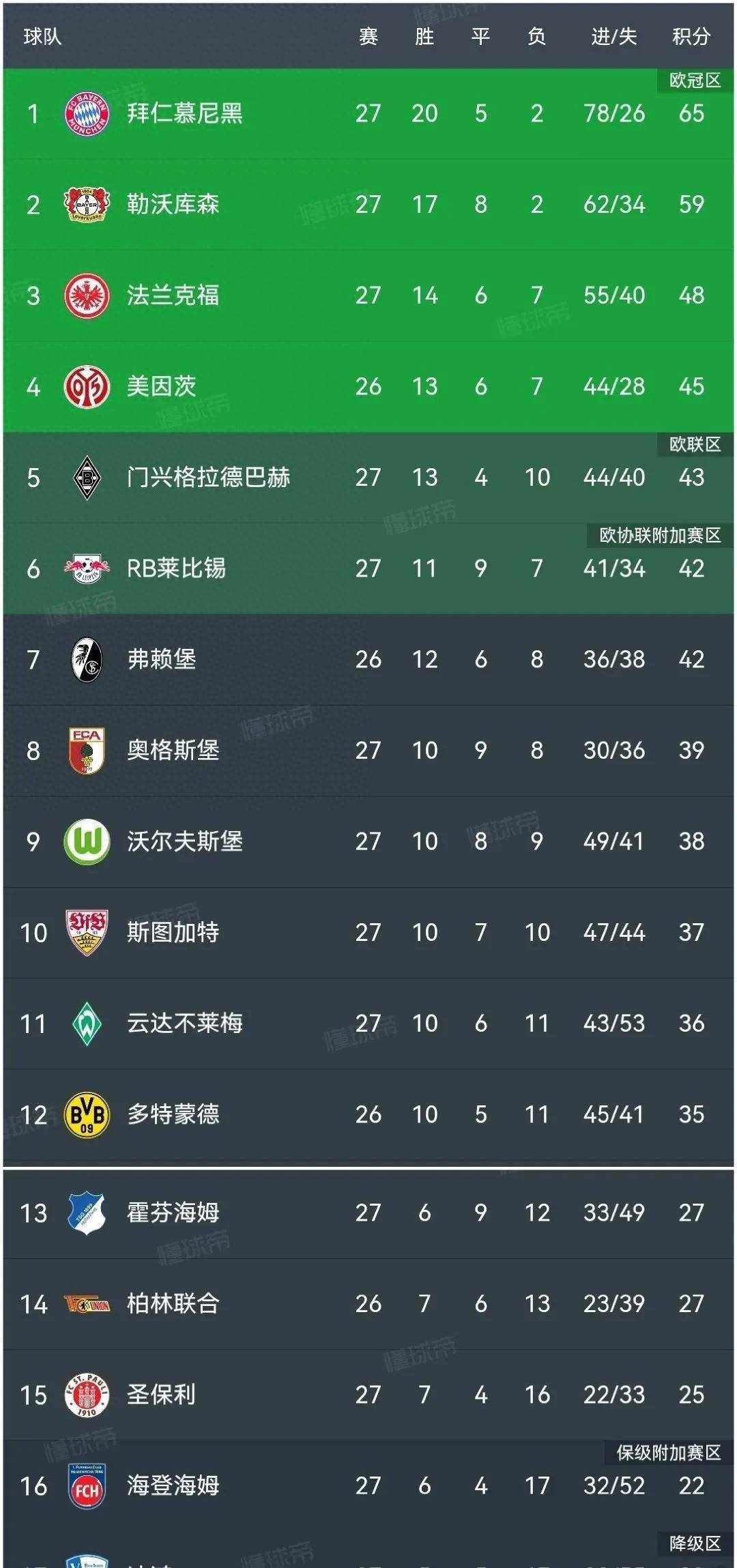This screenshot has height=1568, width=737.
Task: Click the Stuttgart club crest
Action: [87, 932]
